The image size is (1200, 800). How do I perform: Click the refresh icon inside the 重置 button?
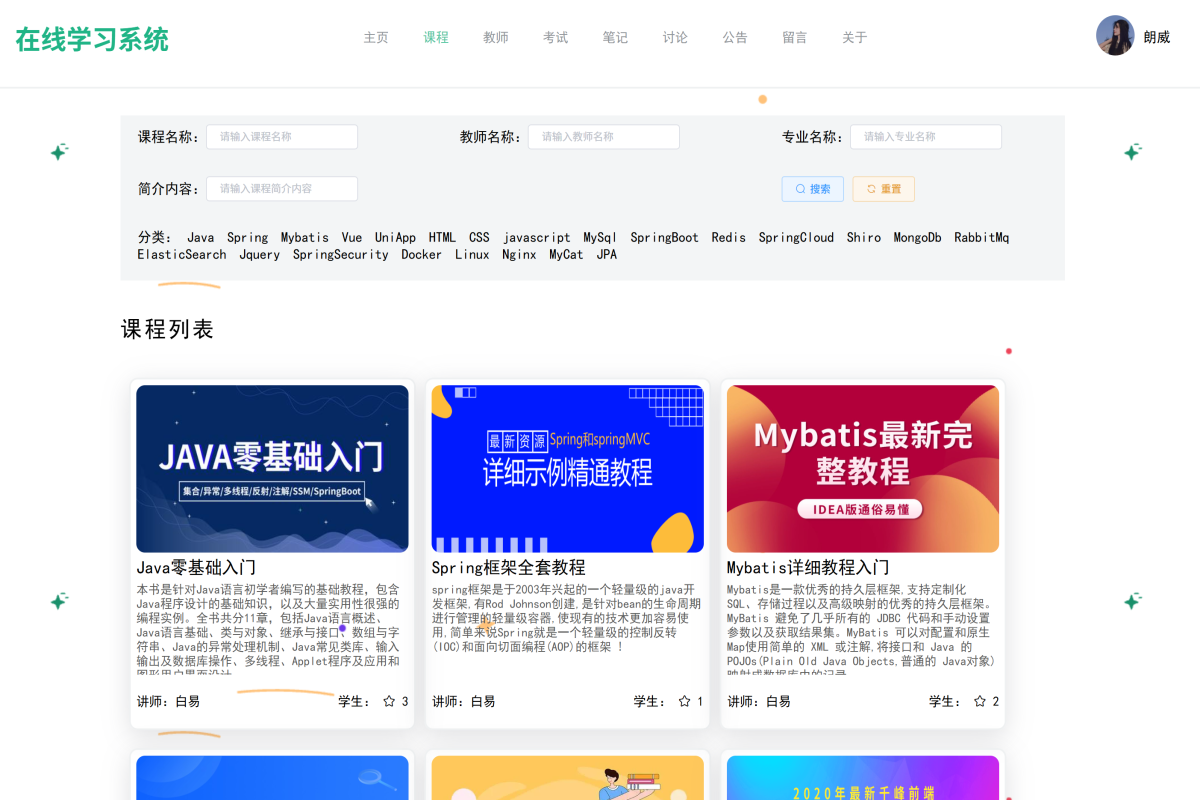coord(871,189)
